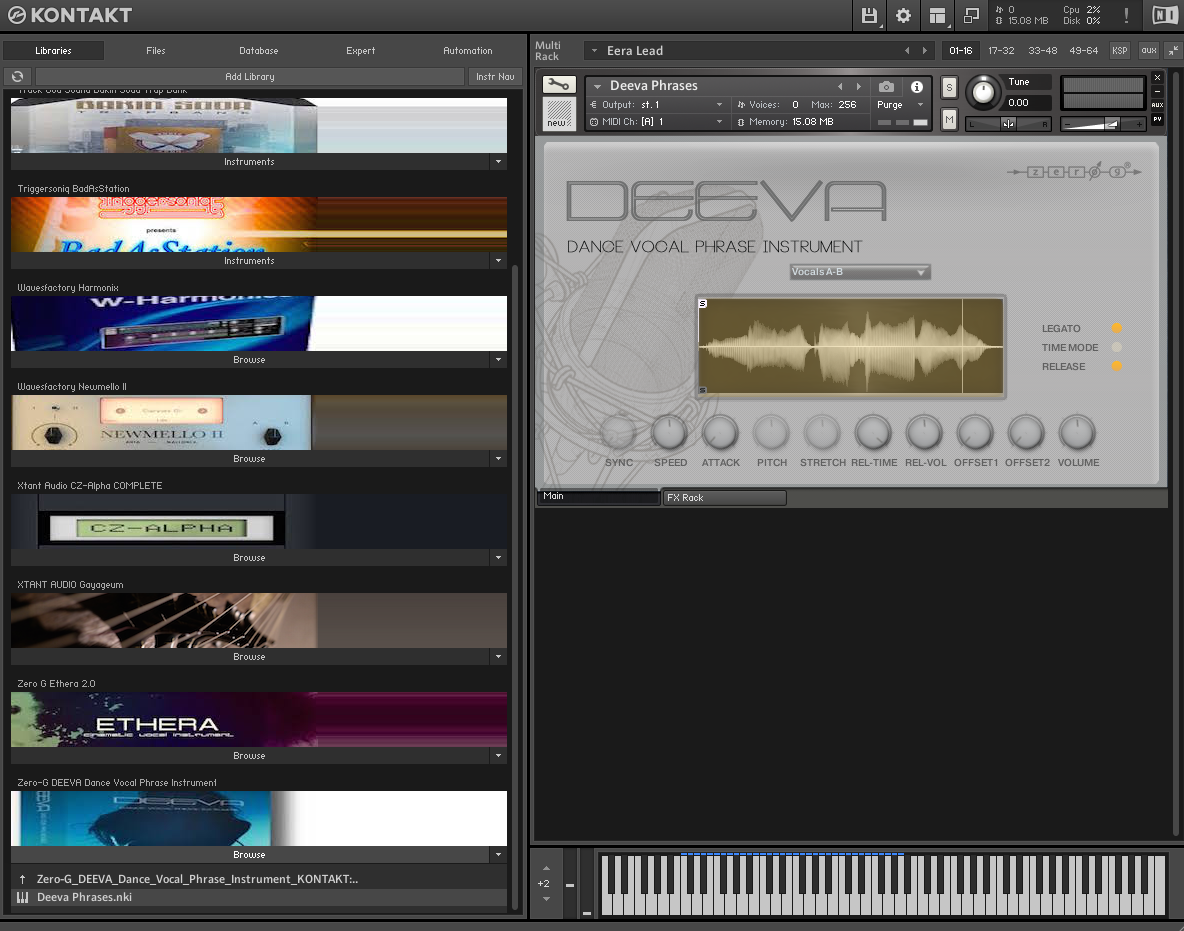The width and height of the screenshot is (1184, 931).
Task: Click the NI logo icon
Action: click(x=1164, y=15)
